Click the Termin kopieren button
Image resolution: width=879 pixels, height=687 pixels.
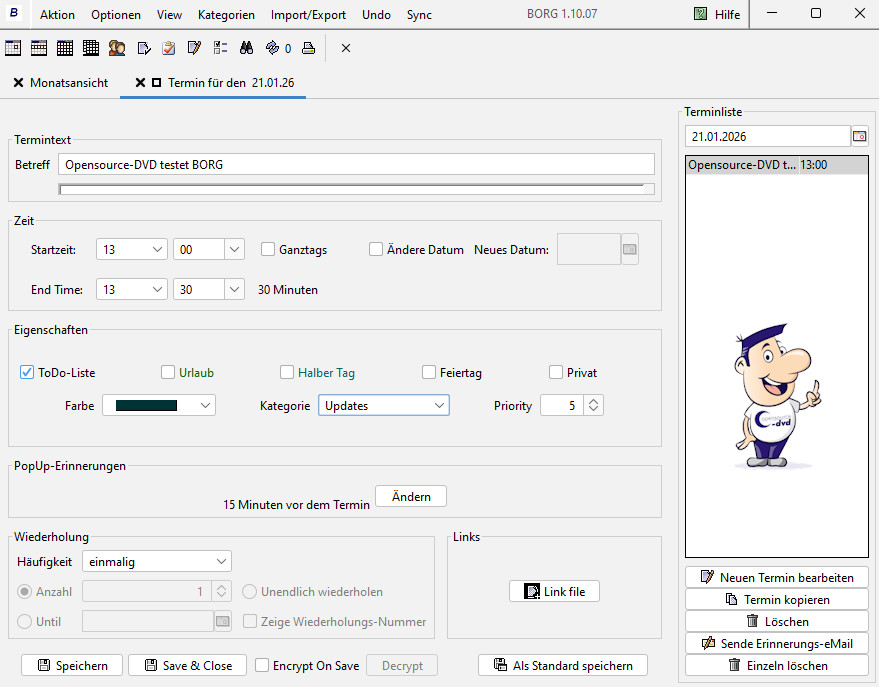click(x=777, y=600)
